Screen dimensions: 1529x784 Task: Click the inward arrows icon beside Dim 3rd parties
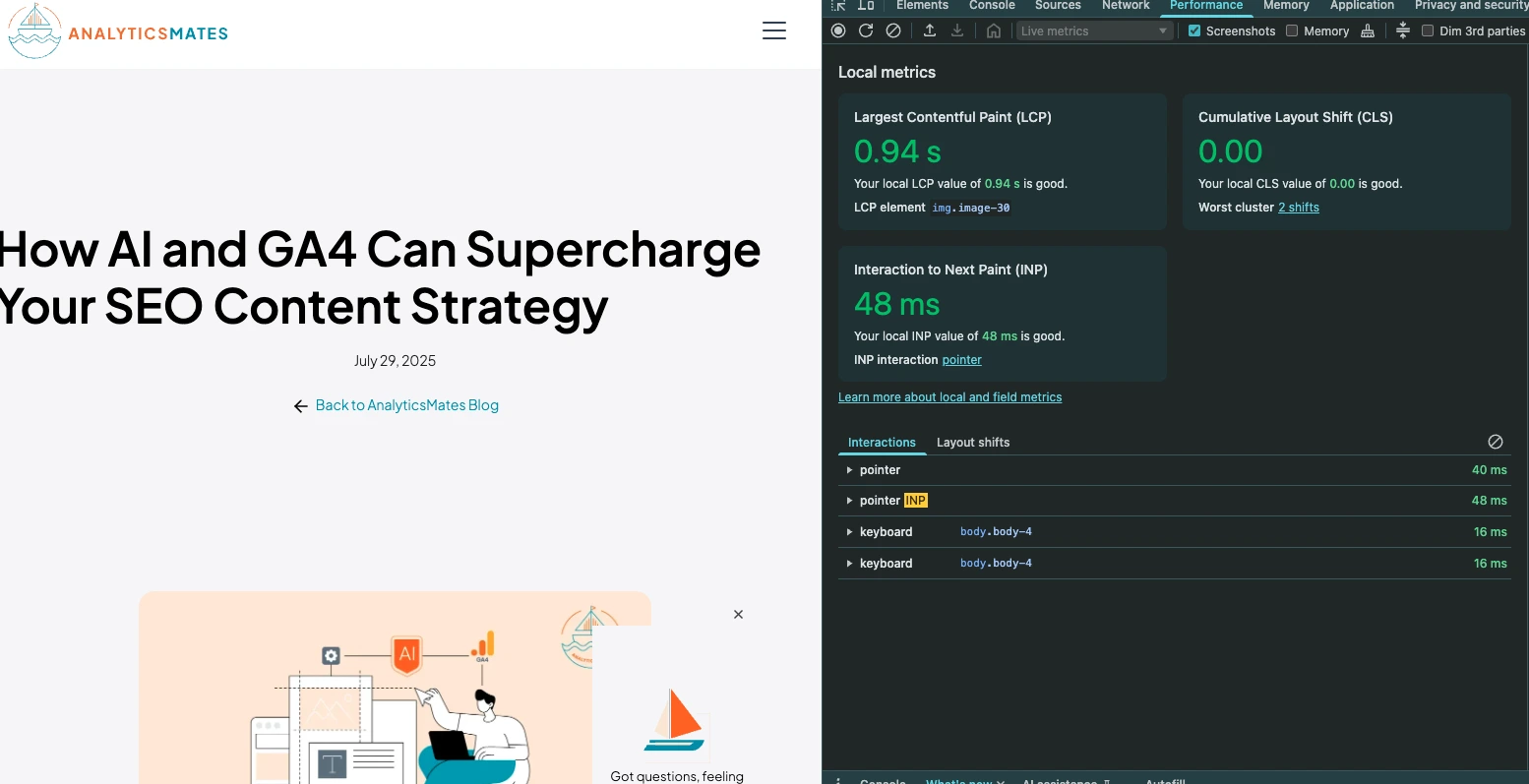click(1403, 30)
